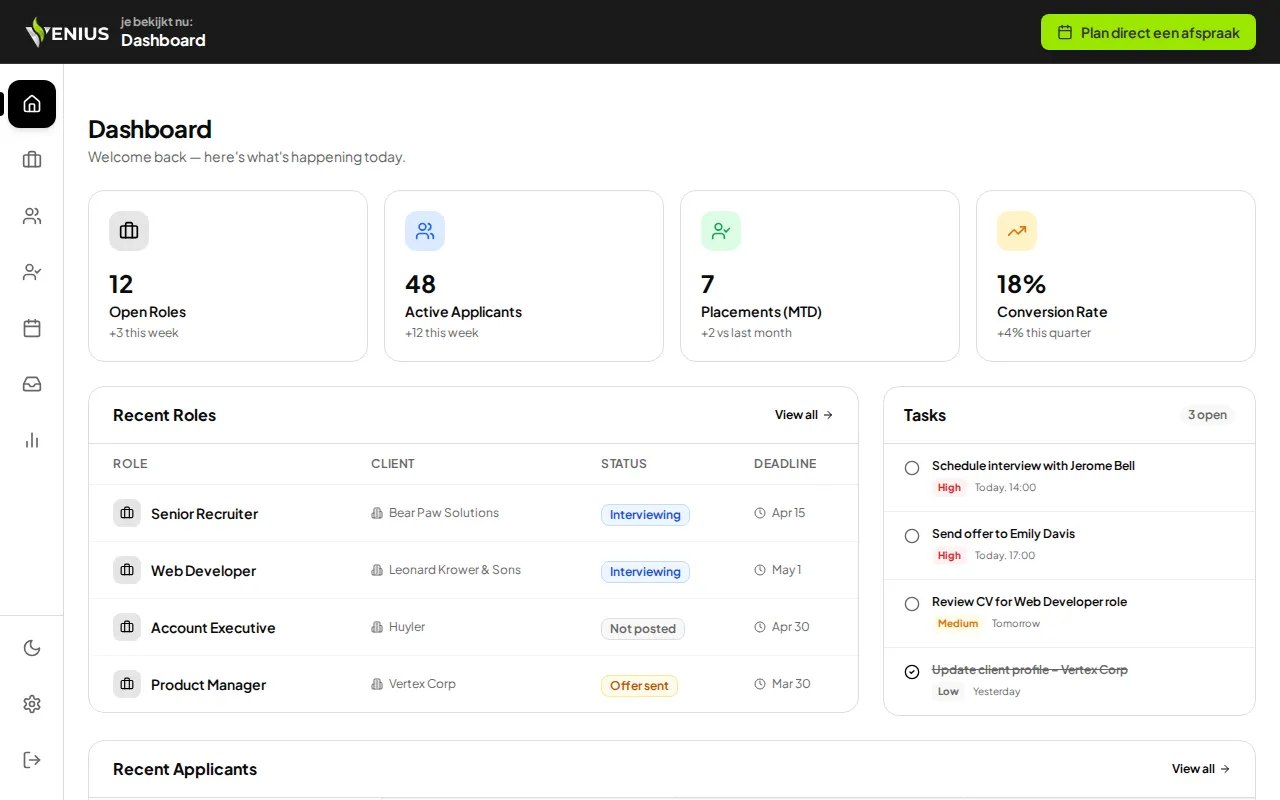Open the Calendar sidebar icon
This screenshot has width=1280, height=800.
32,328
